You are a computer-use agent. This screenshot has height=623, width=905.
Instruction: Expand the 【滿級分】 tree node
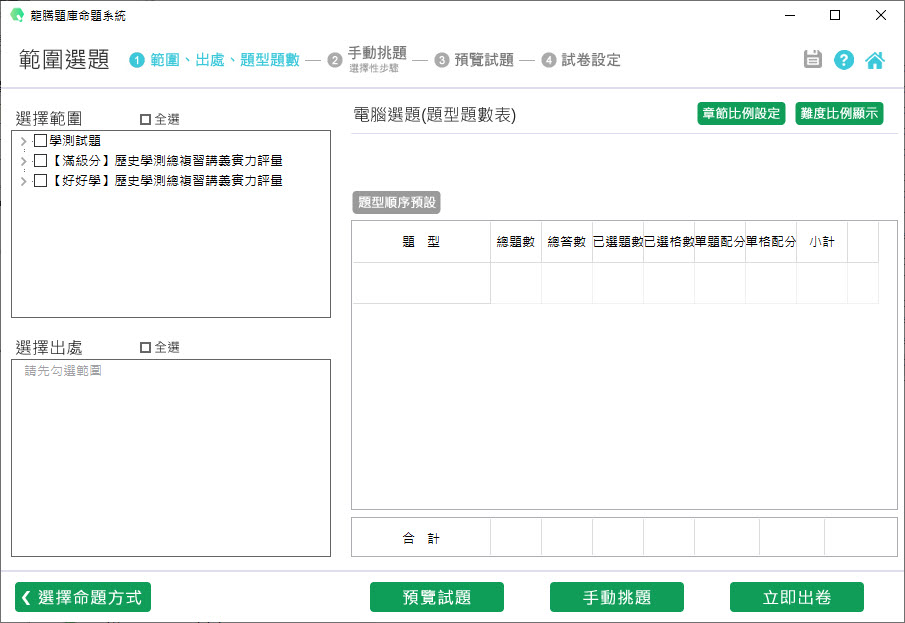(23, 161)
